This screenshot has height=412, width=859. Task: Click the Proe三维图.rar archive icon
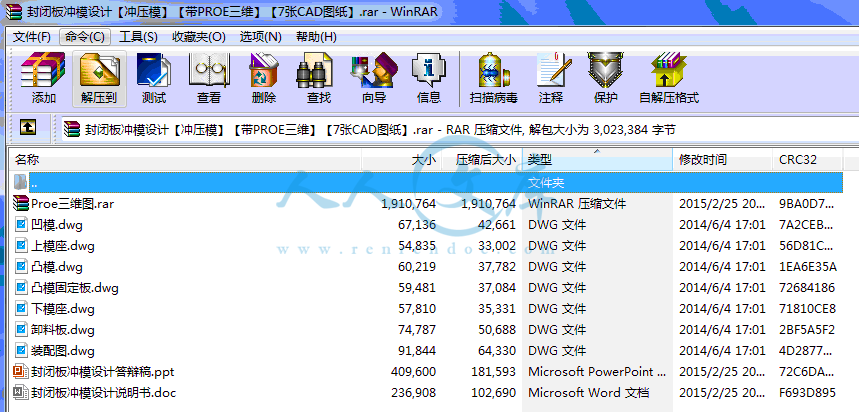pyautogui.click(x=21, y=204)
